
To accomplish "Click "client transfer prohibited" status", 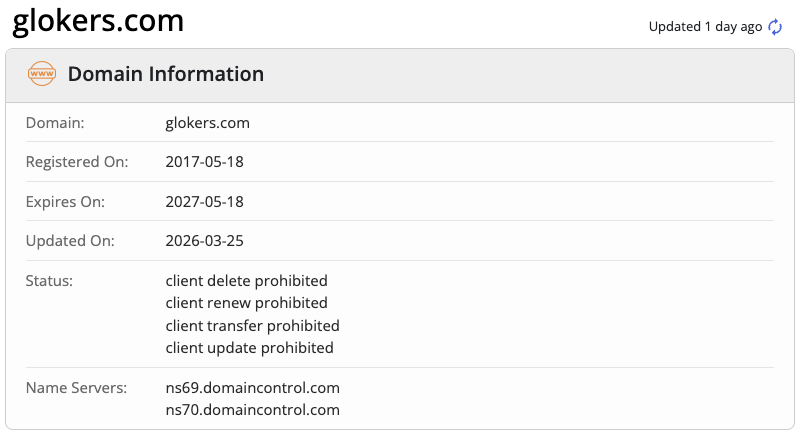I will click(252, 326).
